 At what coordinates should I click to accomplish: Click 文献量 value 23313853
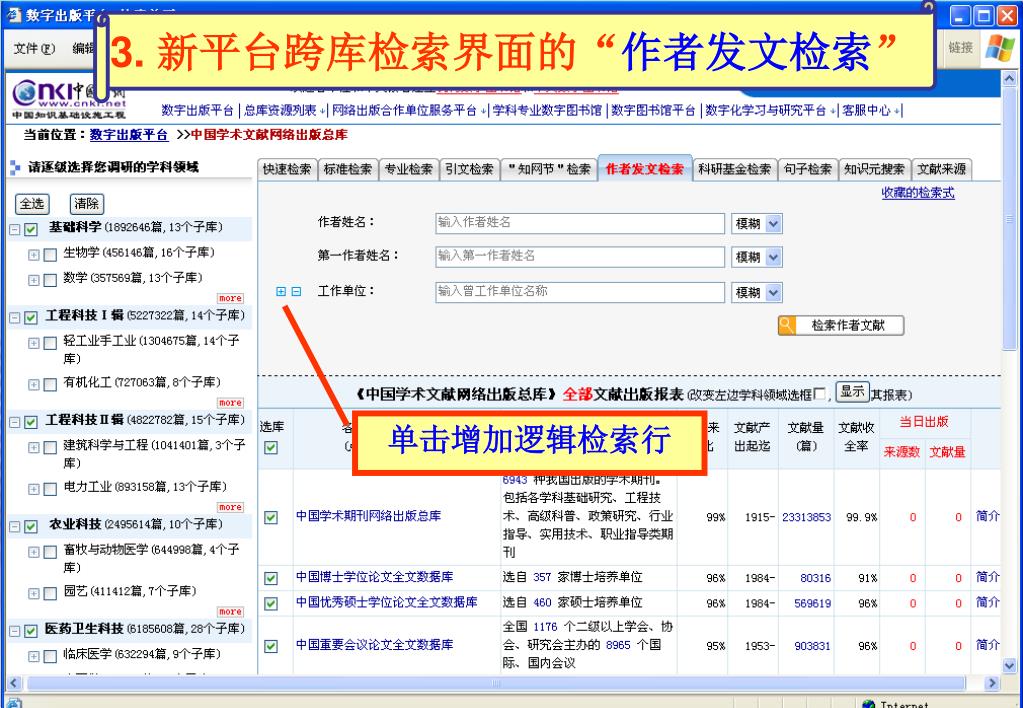click(x=806, y=517)
